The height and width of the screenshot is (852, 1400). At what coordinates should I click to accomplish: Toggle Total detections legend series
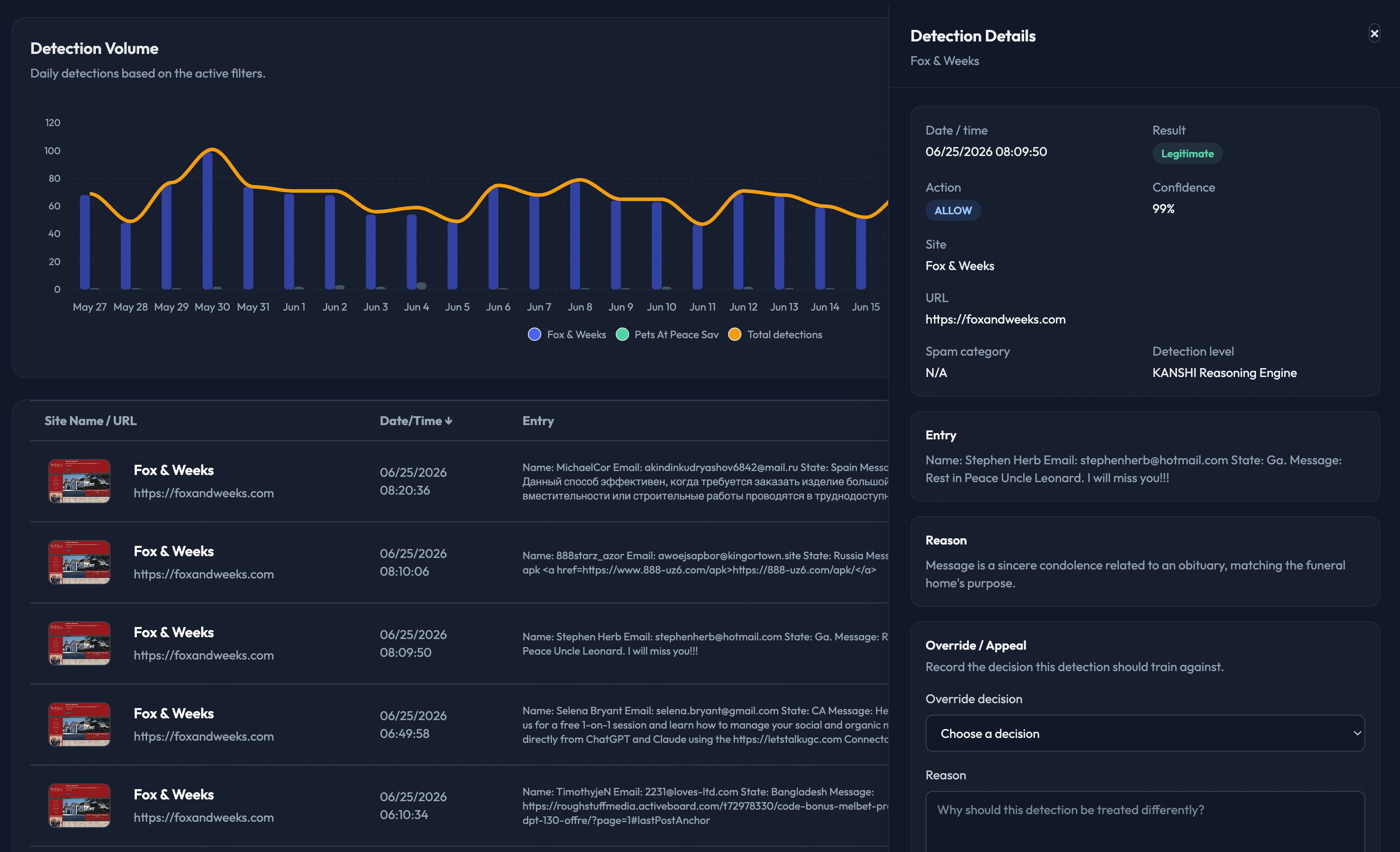pos(775,335)
